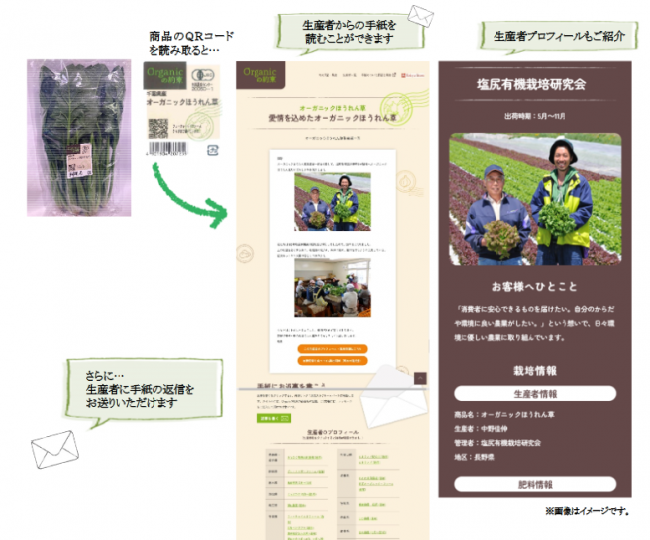Open the group workers photo in letter
Viewport: 650px width, 540px height.
pyautogui.click(x=331, y=289)
